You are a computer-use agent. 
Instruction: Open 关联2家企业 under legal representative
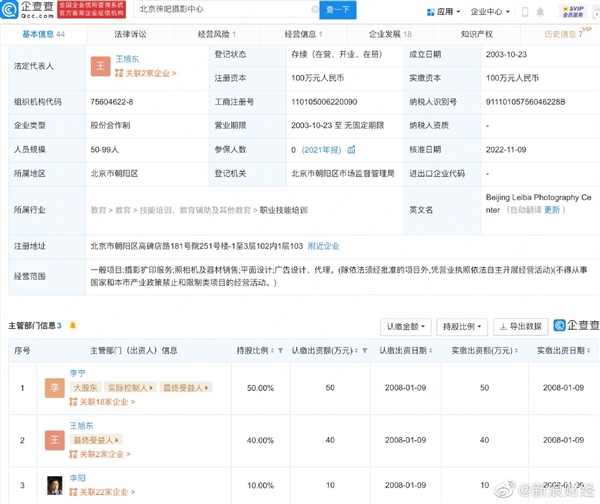click(x=145, y=73)
